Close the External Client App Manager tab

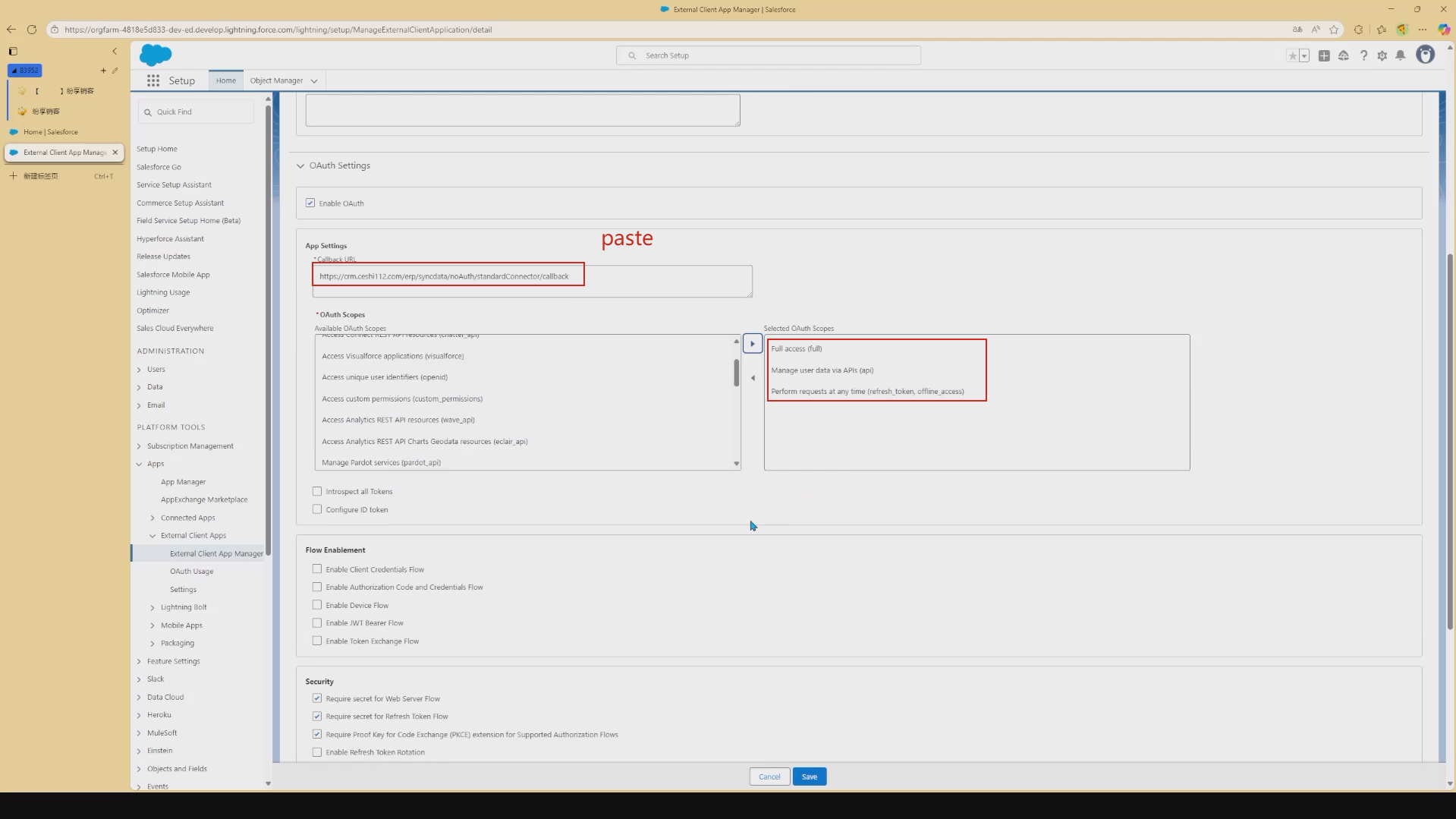pos(115,153)
